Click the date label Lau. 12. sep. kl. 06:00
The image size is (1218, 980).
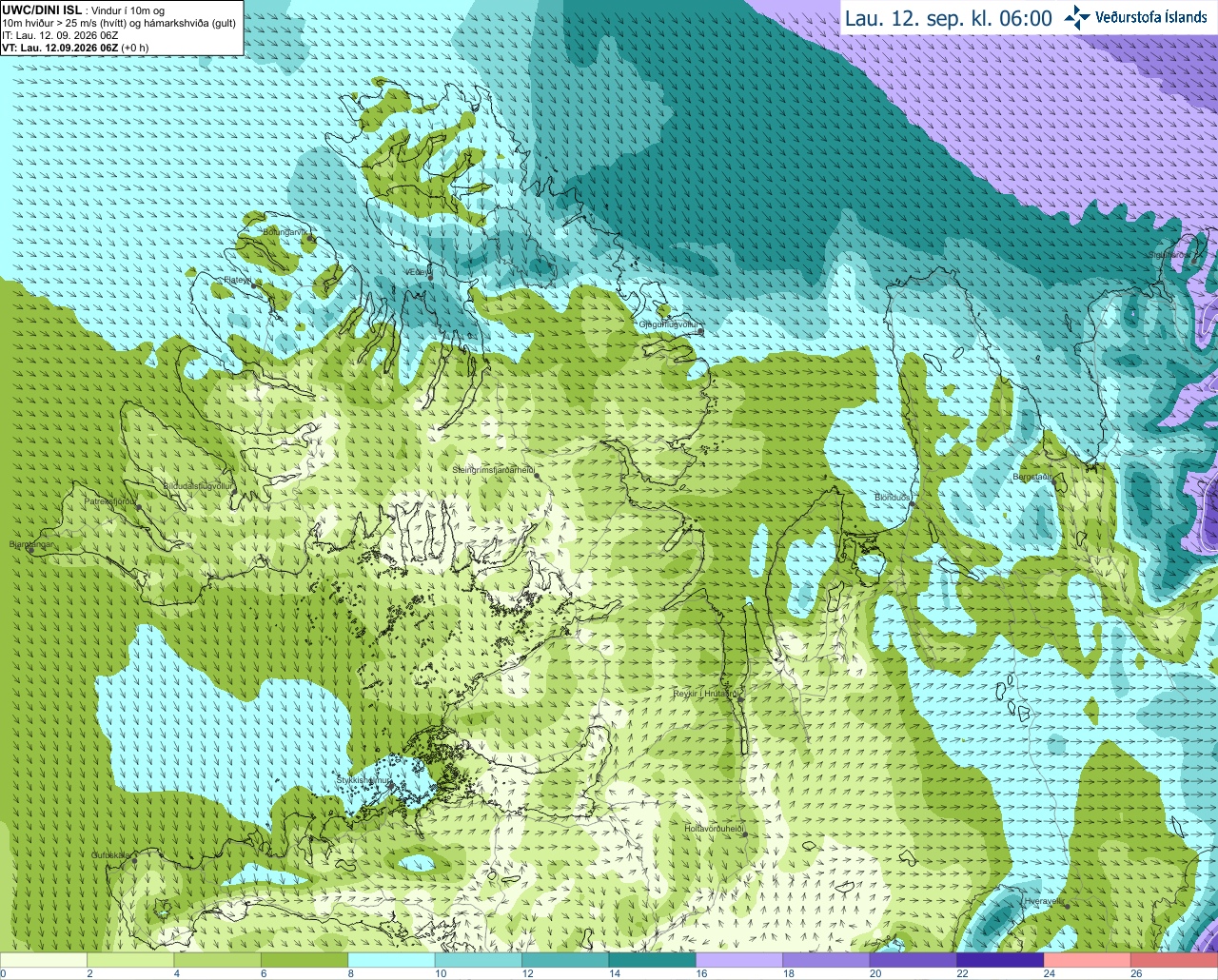click(x=949, y=18)
